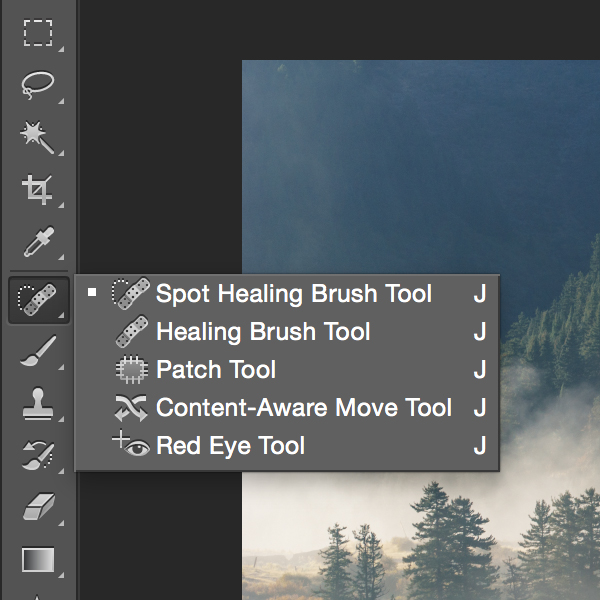Select the Rectangular Marquee tool

point(38,33)
